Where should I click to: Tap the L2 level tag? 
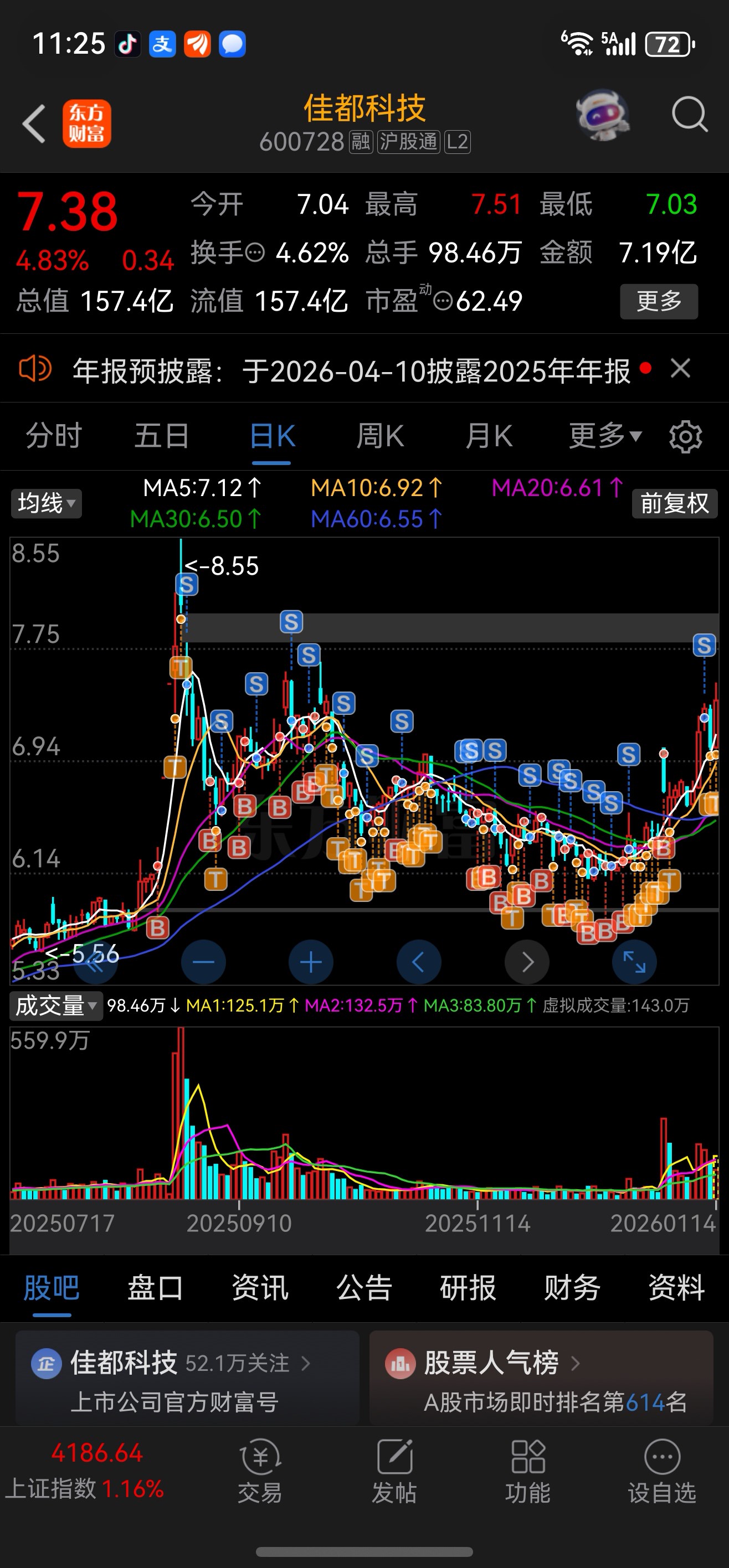(x=457, y=142)
